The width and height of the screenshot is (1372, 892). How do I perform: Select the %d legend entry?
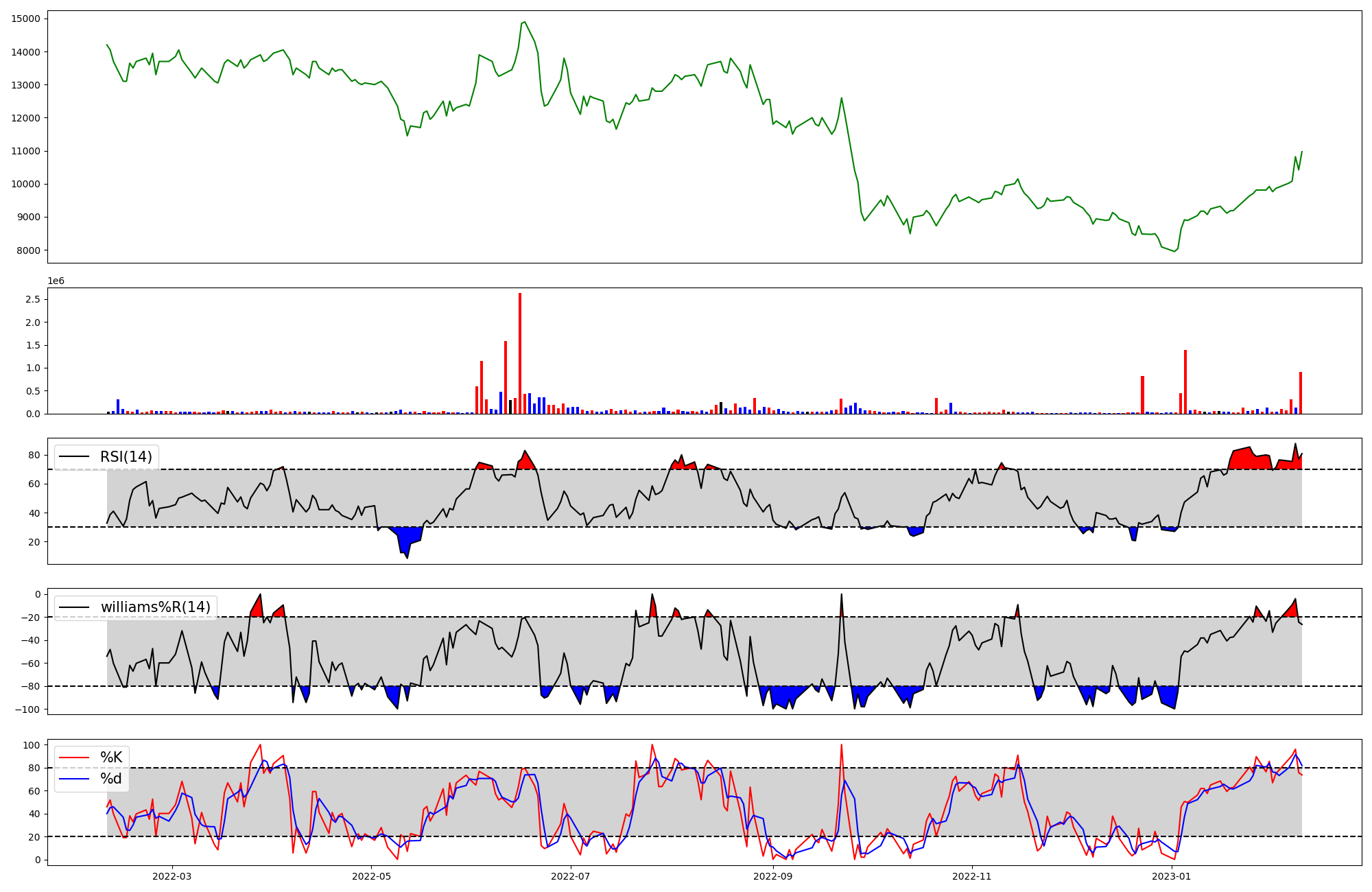pyautogui.click(x=111, y=779)
